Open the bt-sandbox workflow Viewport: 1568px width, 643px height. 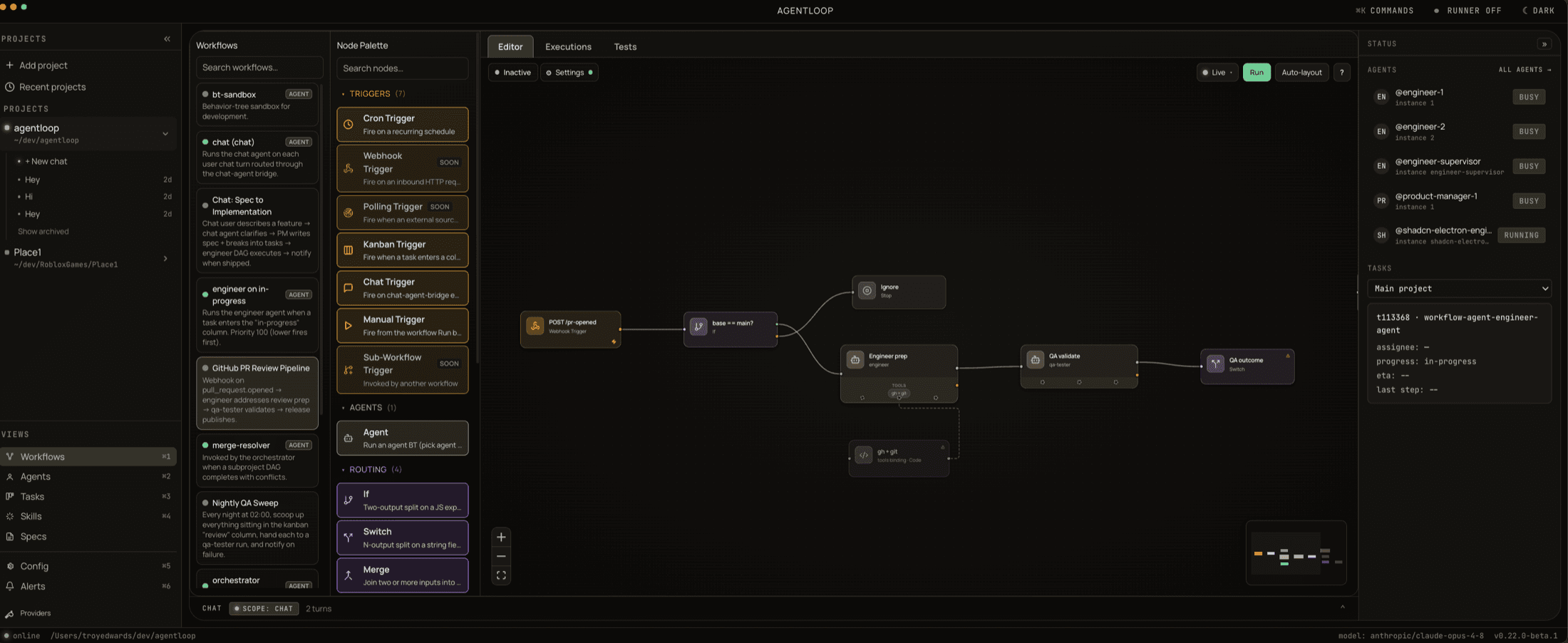click(257, 105)
